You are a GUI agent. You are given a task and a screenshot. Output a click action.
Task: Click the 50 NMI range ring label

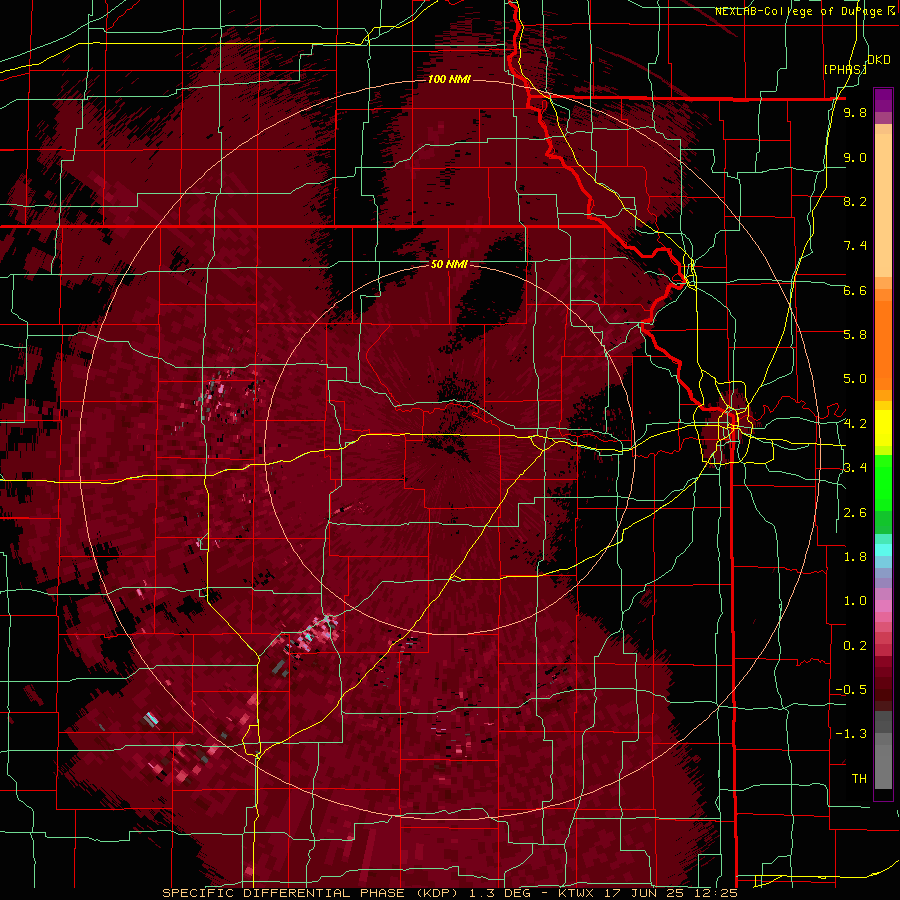(x=449, y=264)
